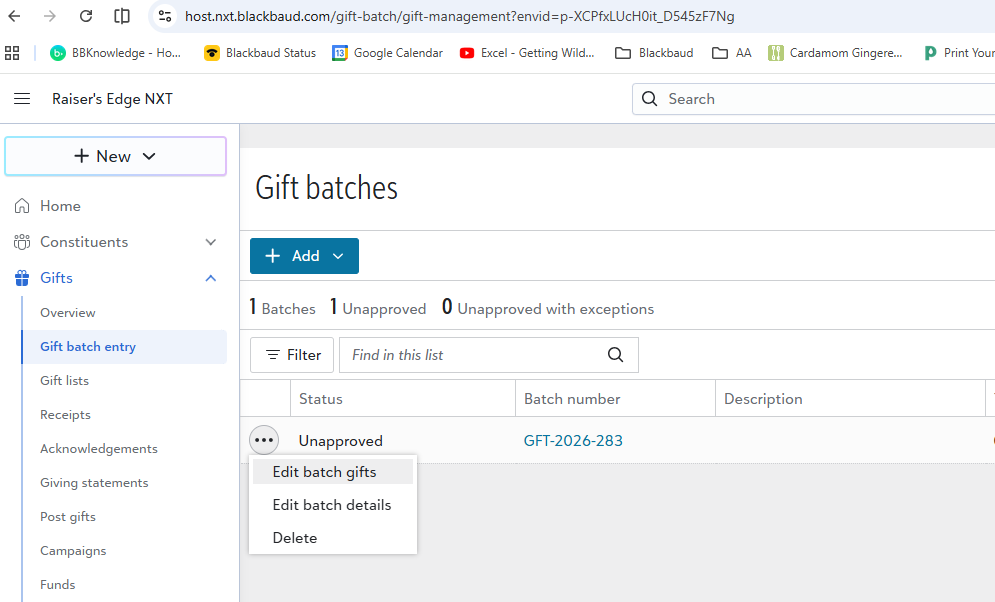The height and width of the screenshot is (602, 995).
Task: Click the Constituents people icon
Action: pos(22,242)
